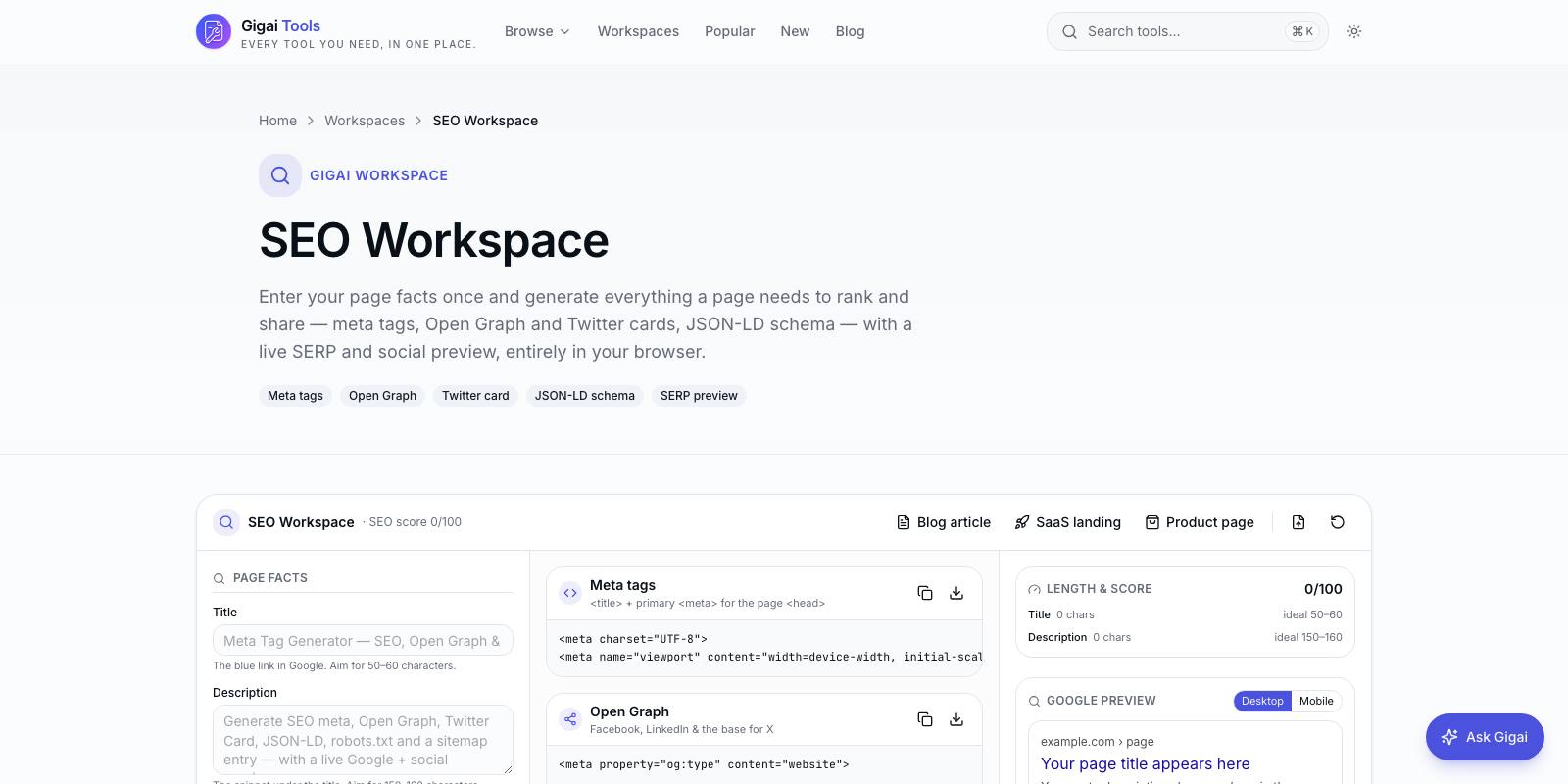Click the SEO Workspace panel icon
Viewport: 1568px width, 784px height.
[x=226, y=522]
